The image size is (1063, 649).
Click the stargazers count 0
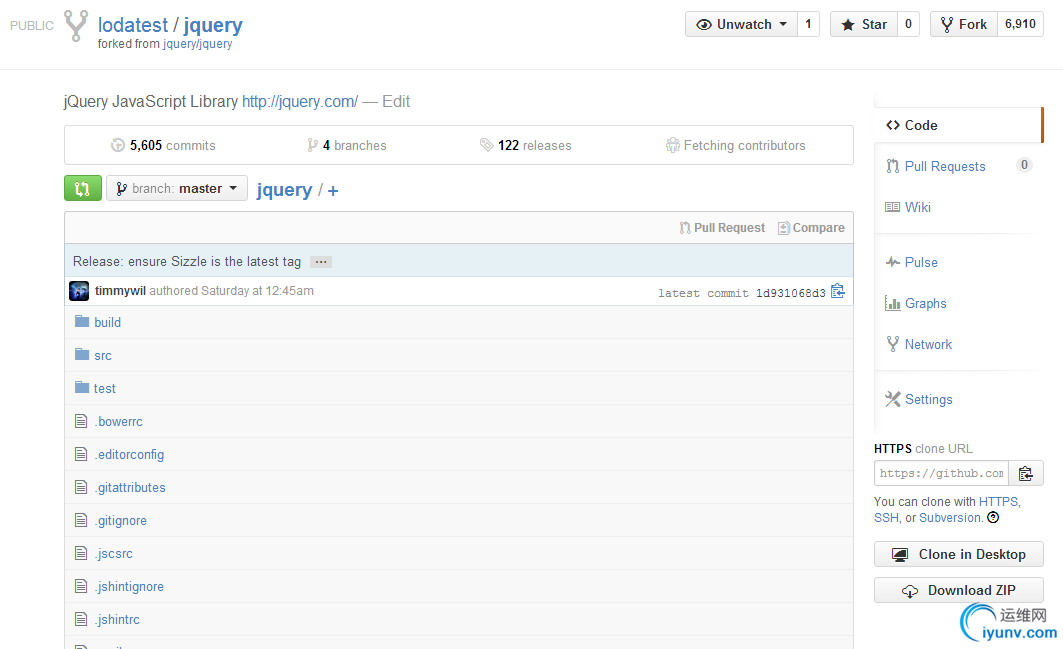point(908,24)
